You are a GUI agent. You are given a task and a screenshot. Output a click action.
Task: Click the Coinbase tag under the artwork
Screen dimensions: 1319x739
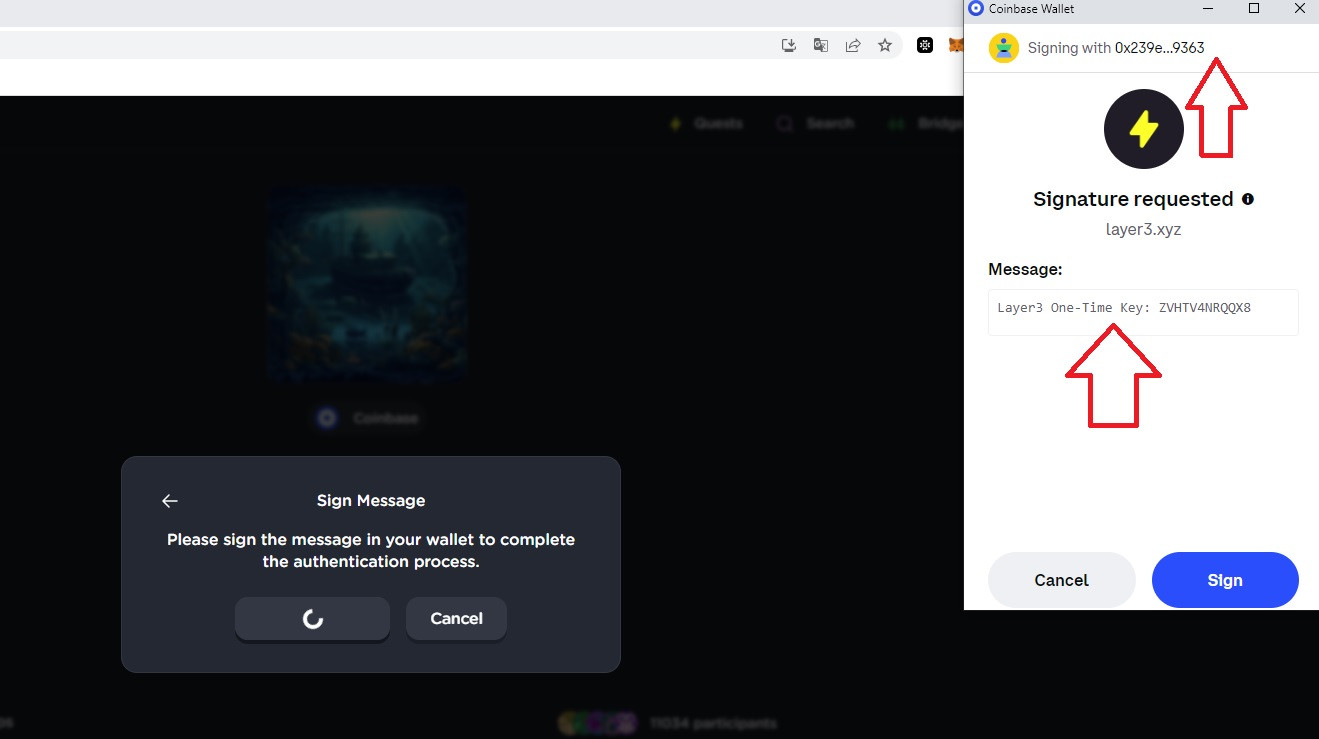367,418
